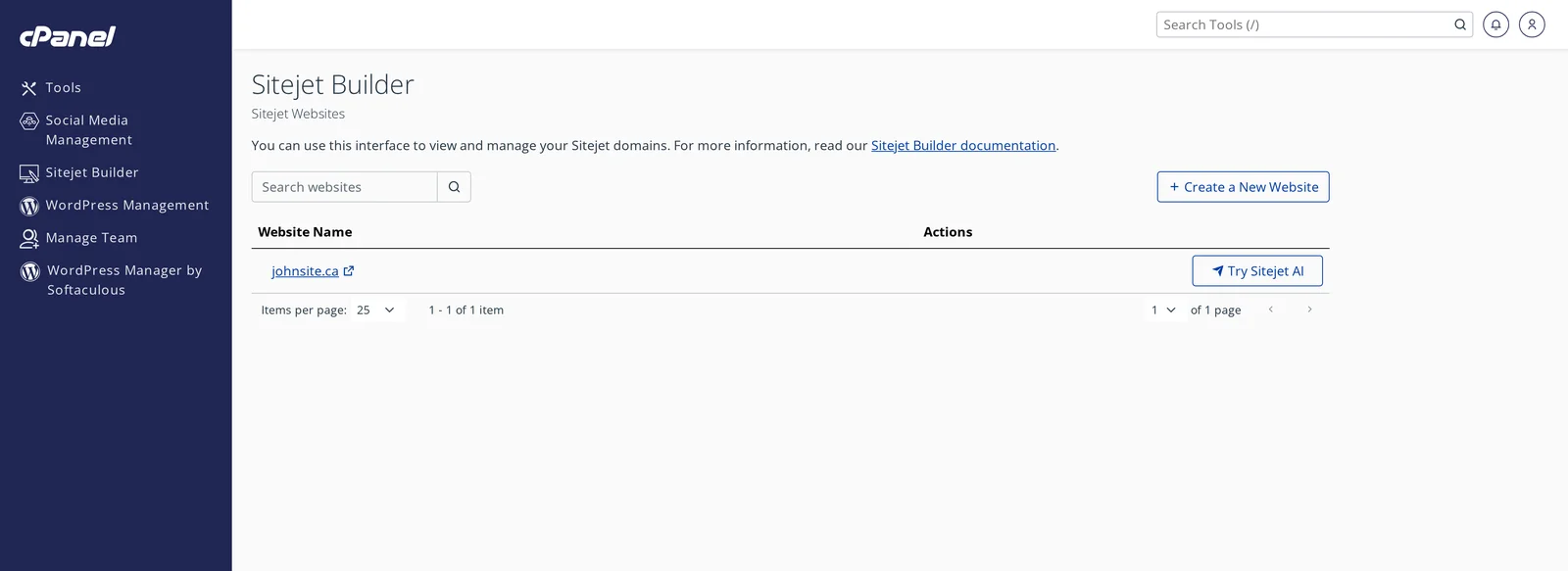
Task: Open Tools in the sidebar
Action: pyautogui.click(x=63, y=88)
